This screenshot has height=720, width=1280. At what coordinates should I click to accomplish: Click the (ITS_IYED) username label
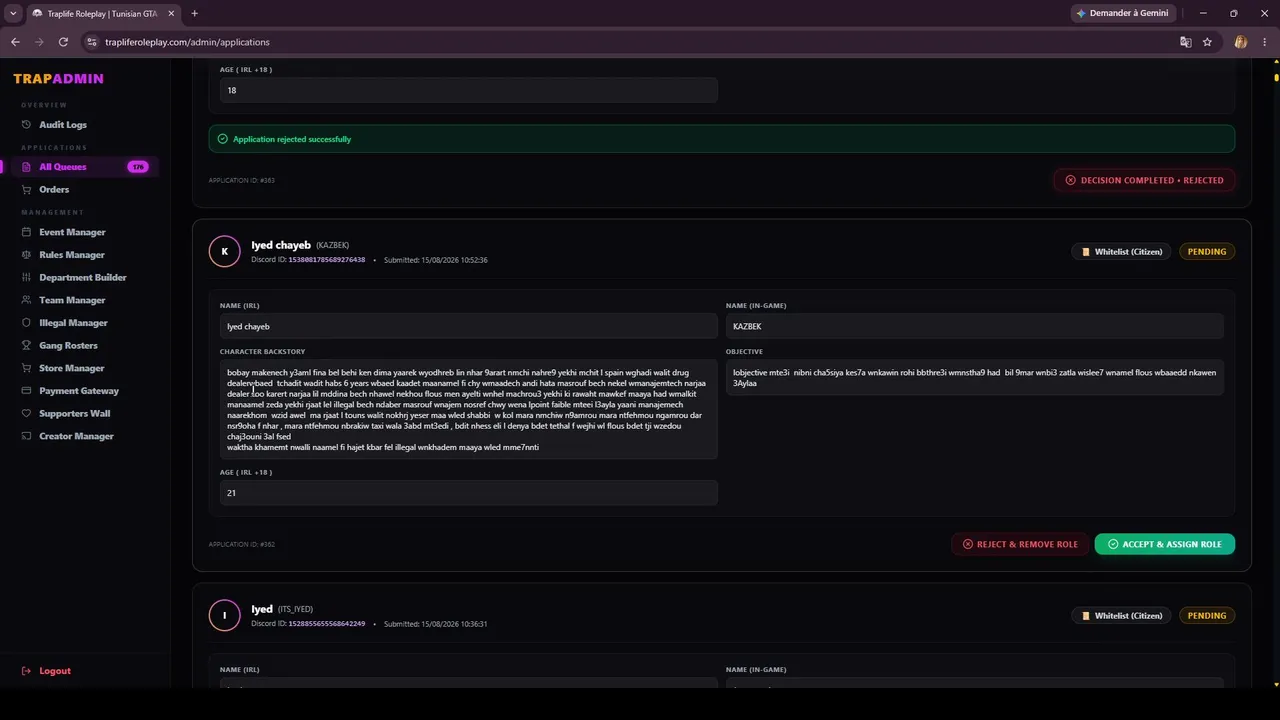point(296,609)
